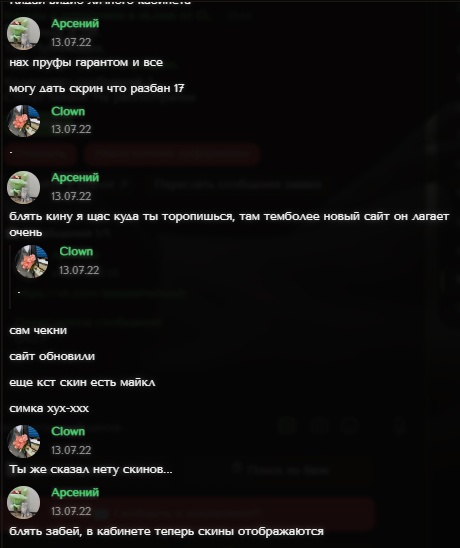The height and width of the screenshot is (548, 460).
Task: Select the message "могу дать скрин что разбан 17"
Action: (x=96, y=88)
